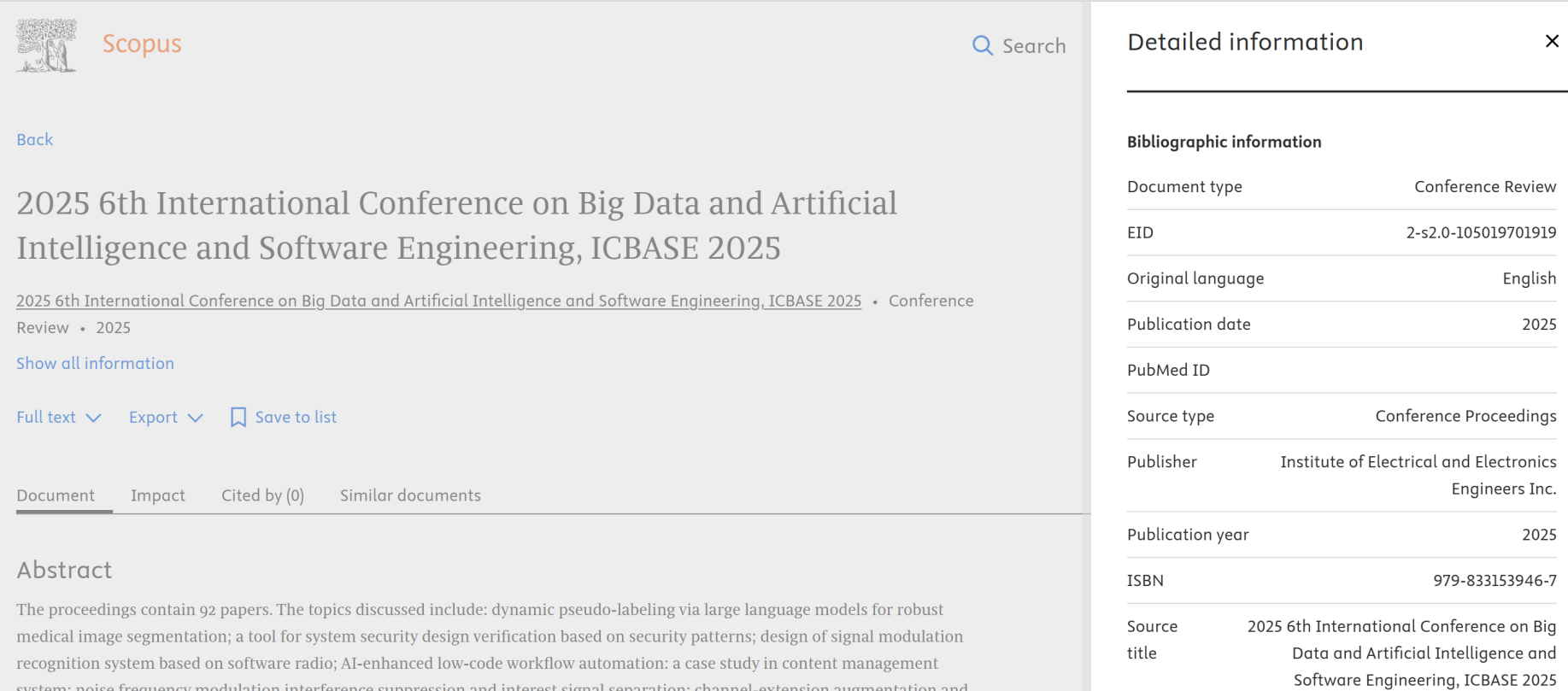Viewport: 1568px width, 691px height.
Task: Click the search magnifier icon
Action: pos(983,46)
